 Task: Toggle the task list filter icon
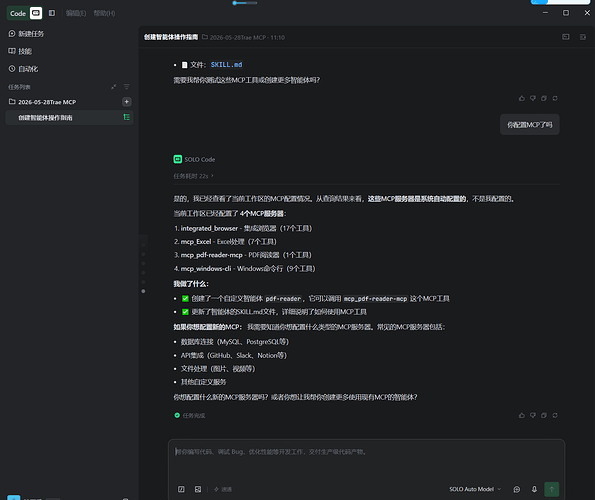coord(127,87)
